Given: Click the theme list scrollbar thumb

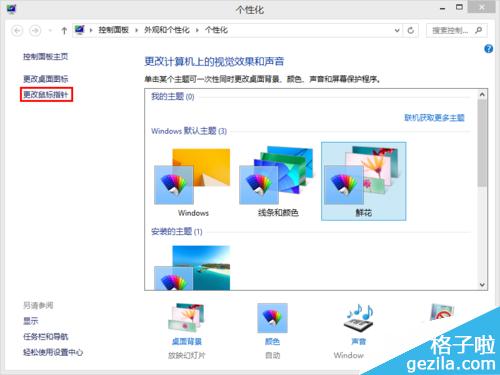Looking at the screenshot, I should 482,143.
